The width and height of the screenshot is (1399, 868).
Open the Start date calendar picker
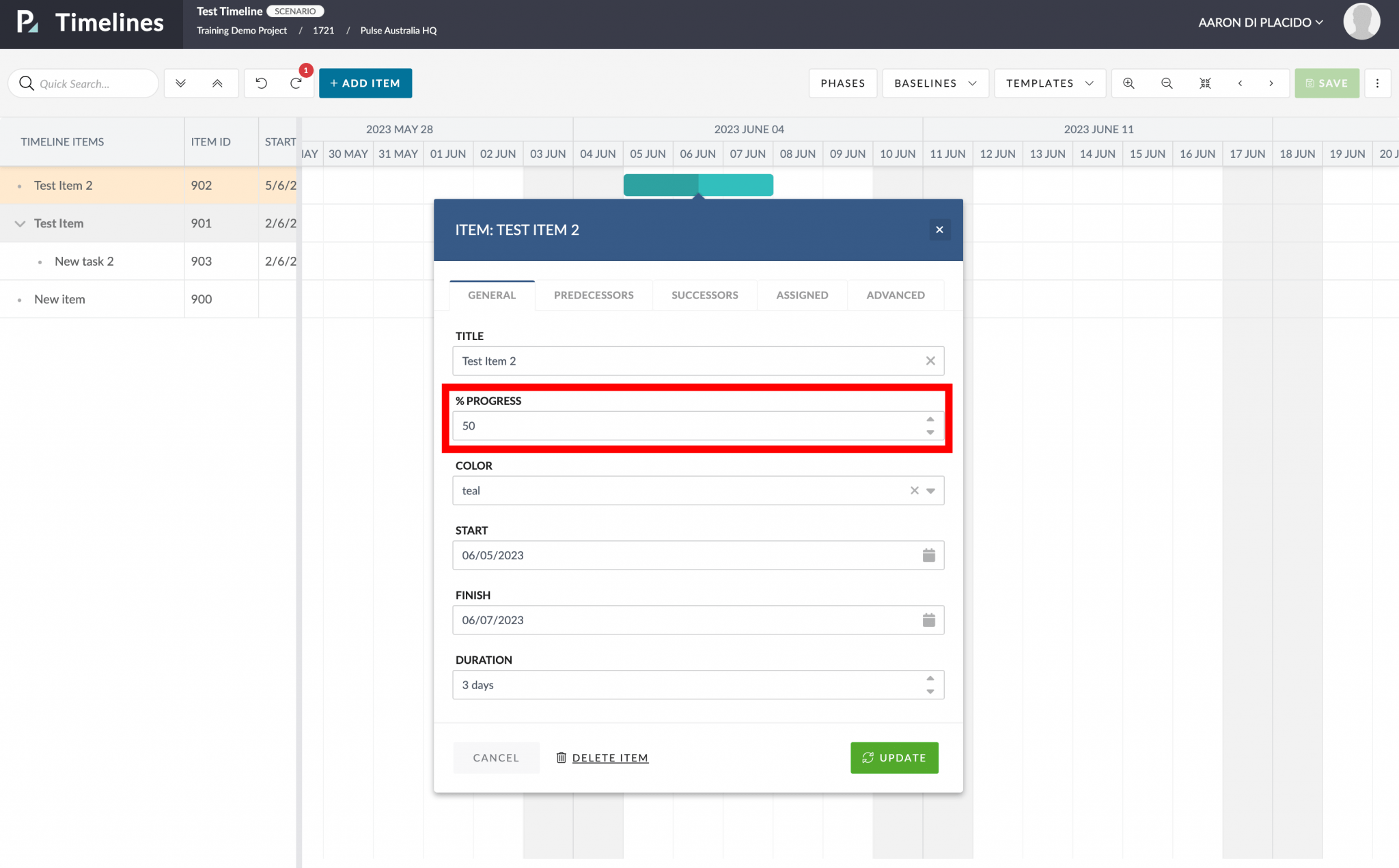(x=928, y=555)
